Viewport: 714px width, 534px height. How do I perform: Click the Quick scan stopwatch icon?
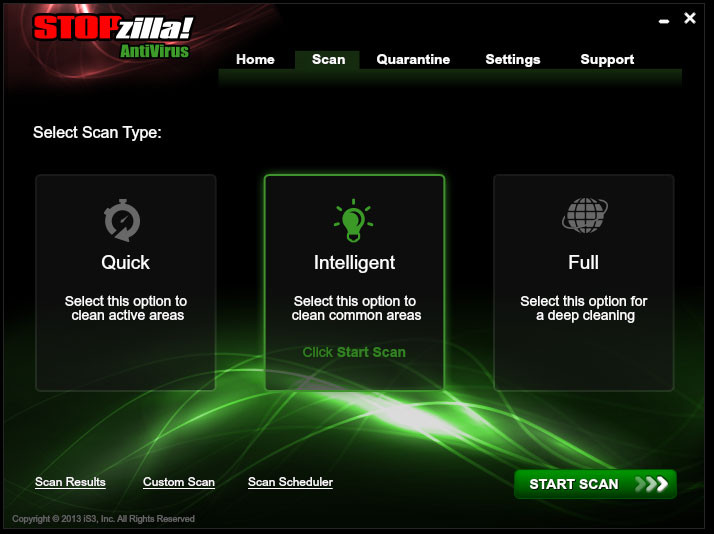122,220
